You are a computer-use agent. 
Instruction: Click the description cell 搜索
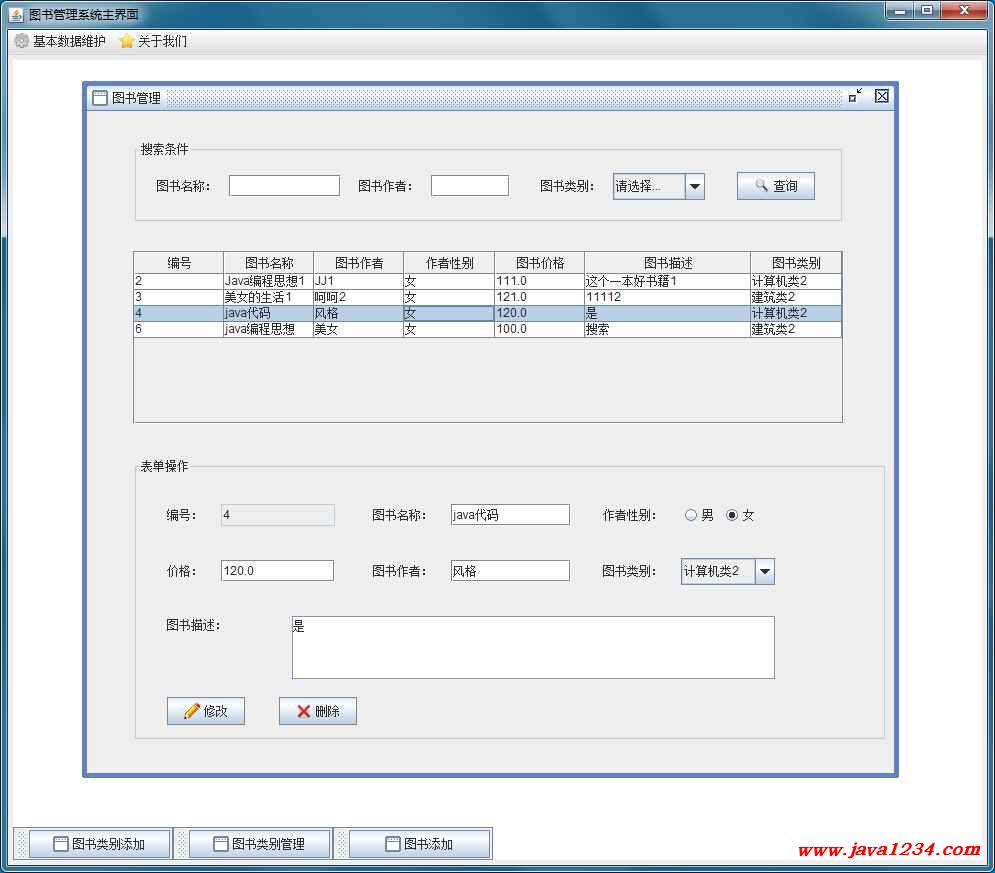point(668,329)
